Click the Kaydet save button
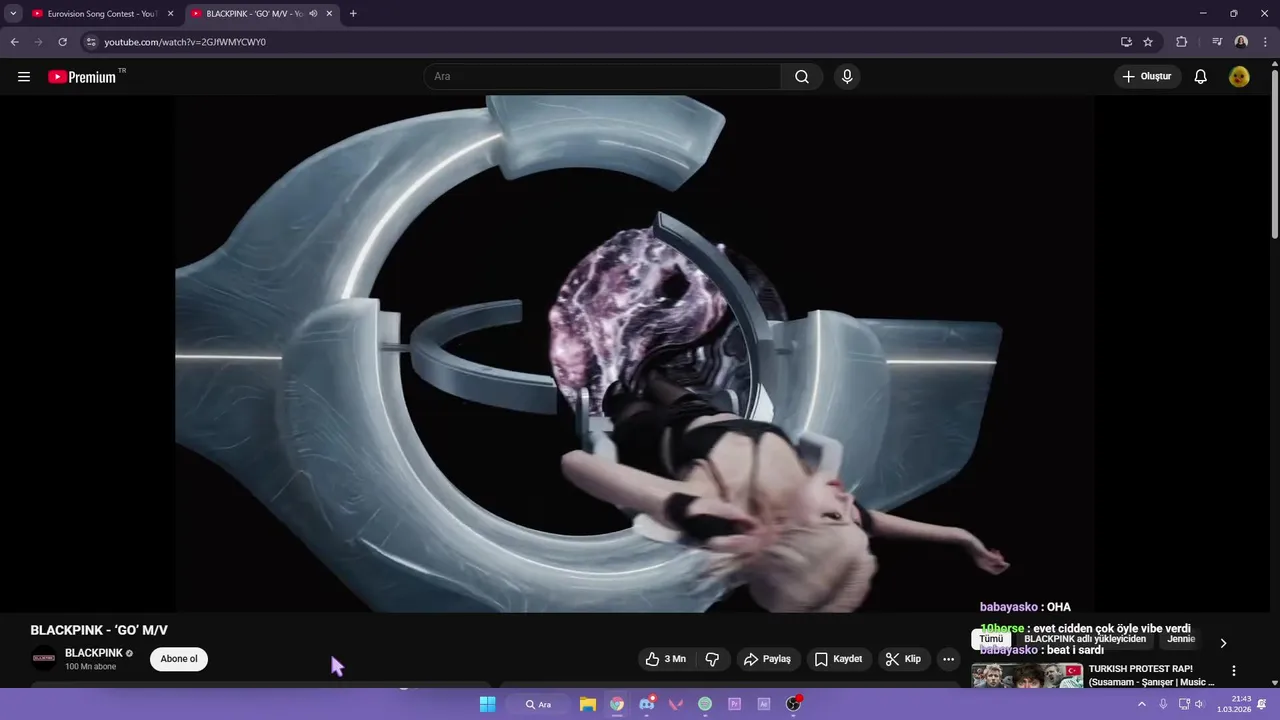Image resolution: width=1280 pixels, height=720 pixels. 838,659
